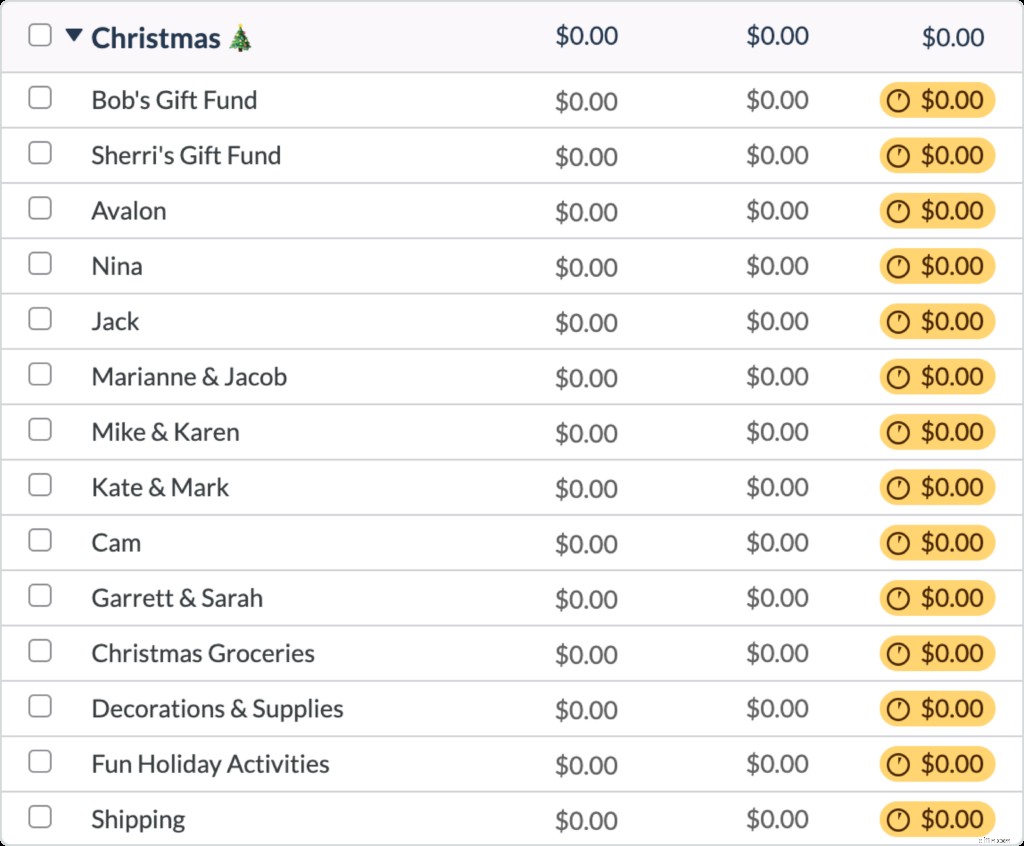Image resolution: width=1024 pixels, height=846 pixels.
Task: Tick the checkbox beside Garrett & Sarah
Action: click(39, 594)
